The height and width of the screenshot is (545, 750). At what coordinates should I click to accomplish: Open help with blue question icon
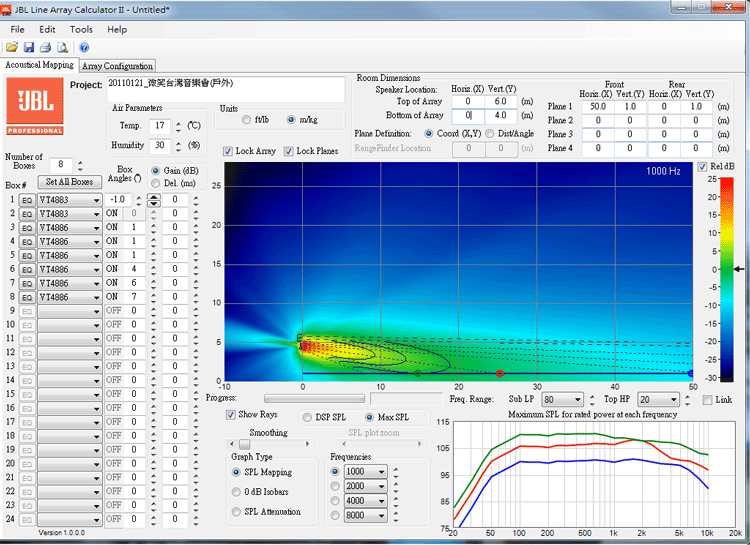pos(84,47)
